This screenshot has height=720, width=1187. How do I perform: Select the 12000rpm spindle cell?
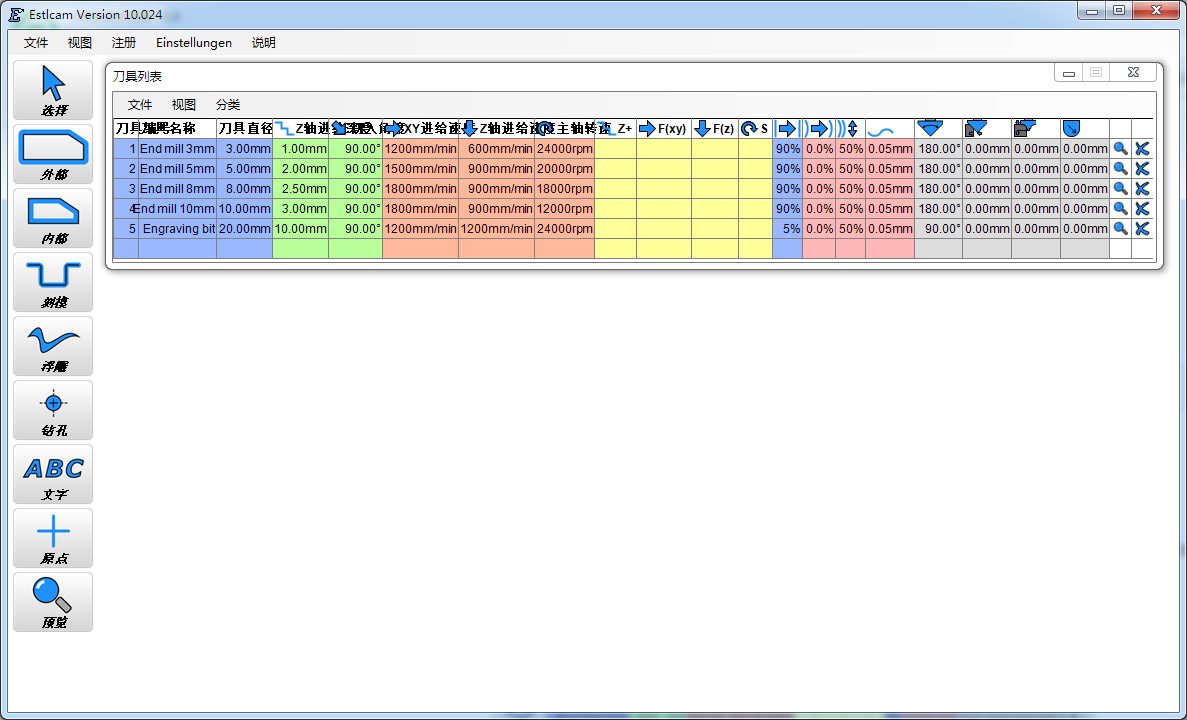[565, 208]
